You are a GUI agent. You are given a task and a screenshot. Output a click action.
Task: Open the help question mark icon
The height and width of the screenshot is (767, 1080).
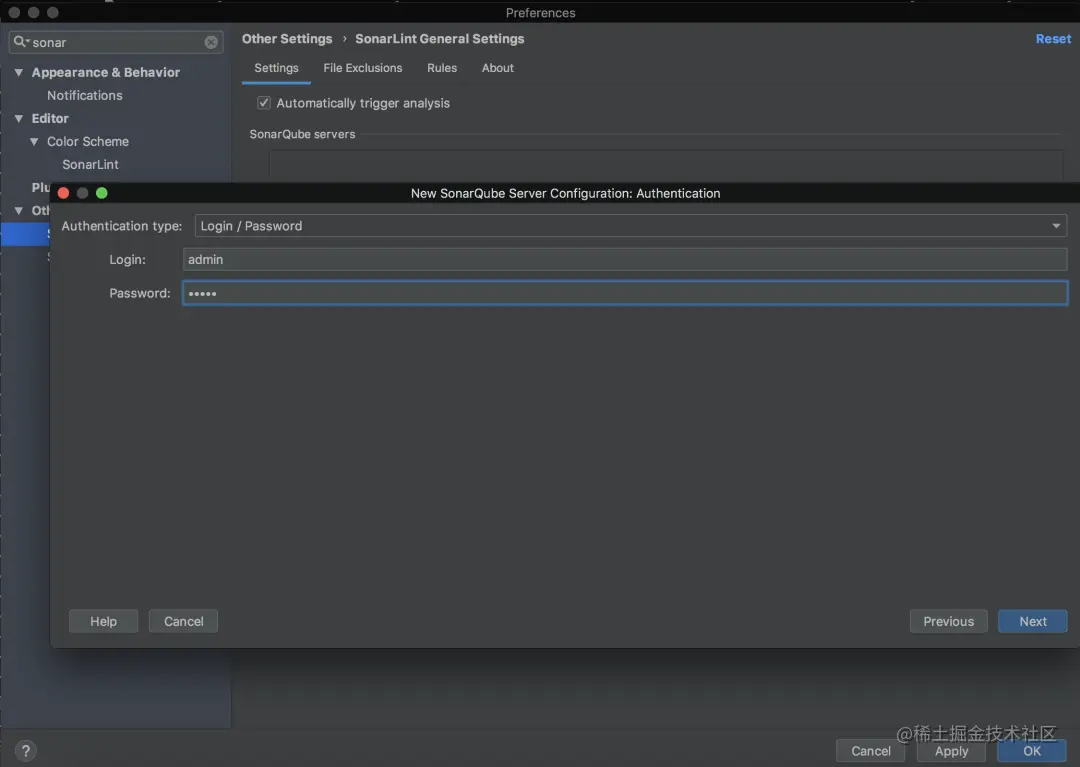pos(25,751)
